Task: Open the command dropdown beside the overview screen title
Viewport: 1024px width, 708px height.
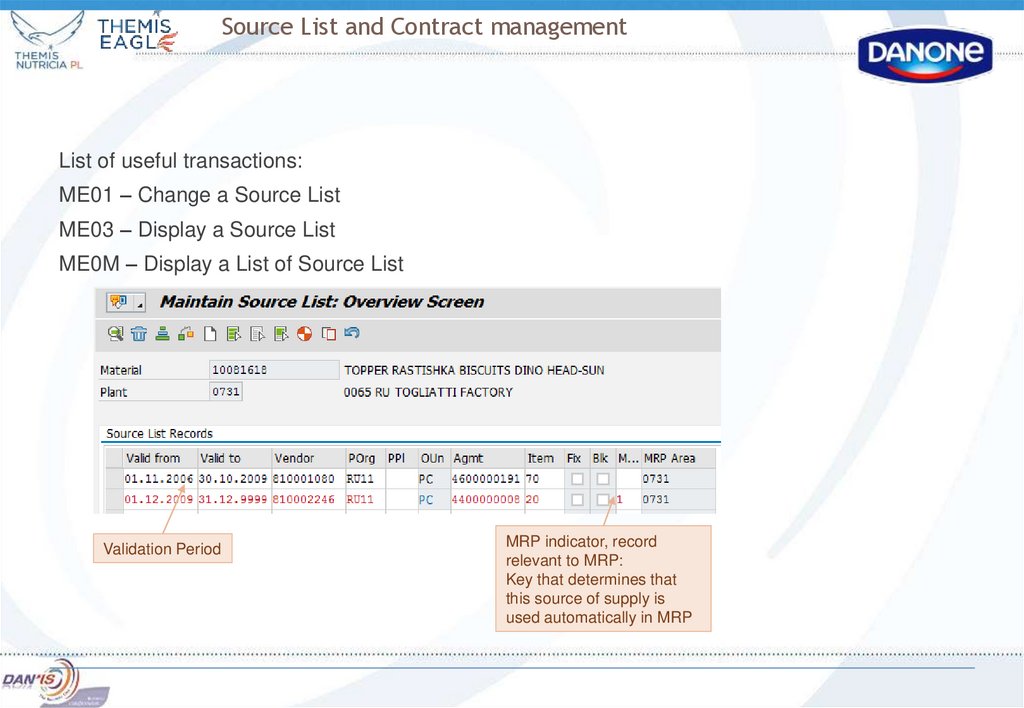Action: (139, 303)
